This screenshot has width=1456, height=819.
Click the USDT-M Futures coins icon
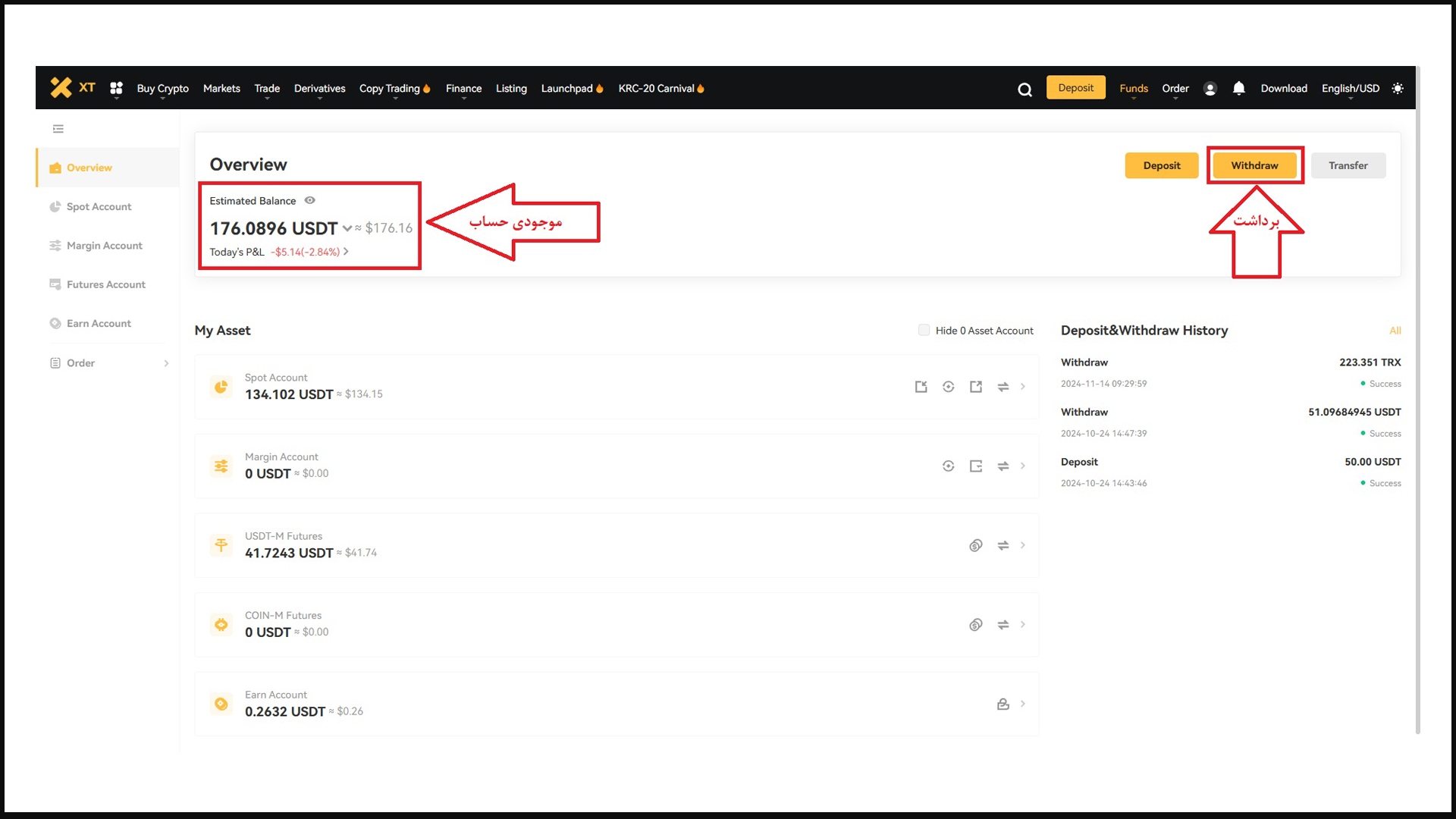click(976, 545)
